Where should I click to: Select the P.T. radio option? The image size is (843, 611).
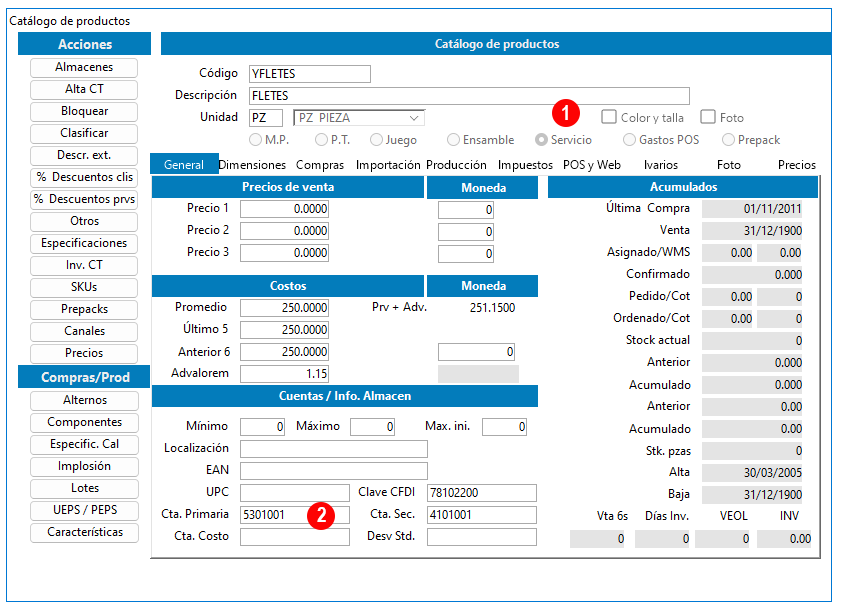pyautogui.click(x=322, y=140)
